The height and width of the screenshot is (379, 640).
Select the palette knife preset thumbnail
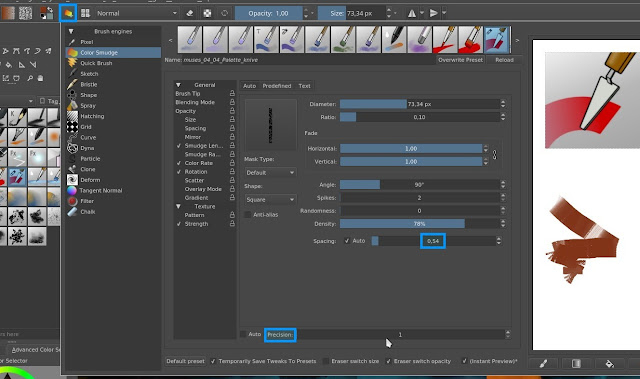click(497, 40)
